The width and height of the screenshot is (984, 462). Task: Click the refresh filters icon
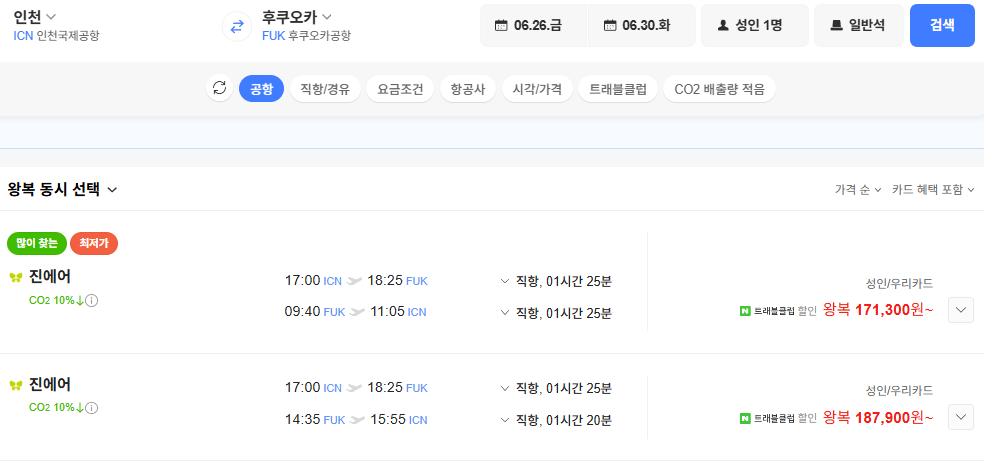click(x=220, y=88)
